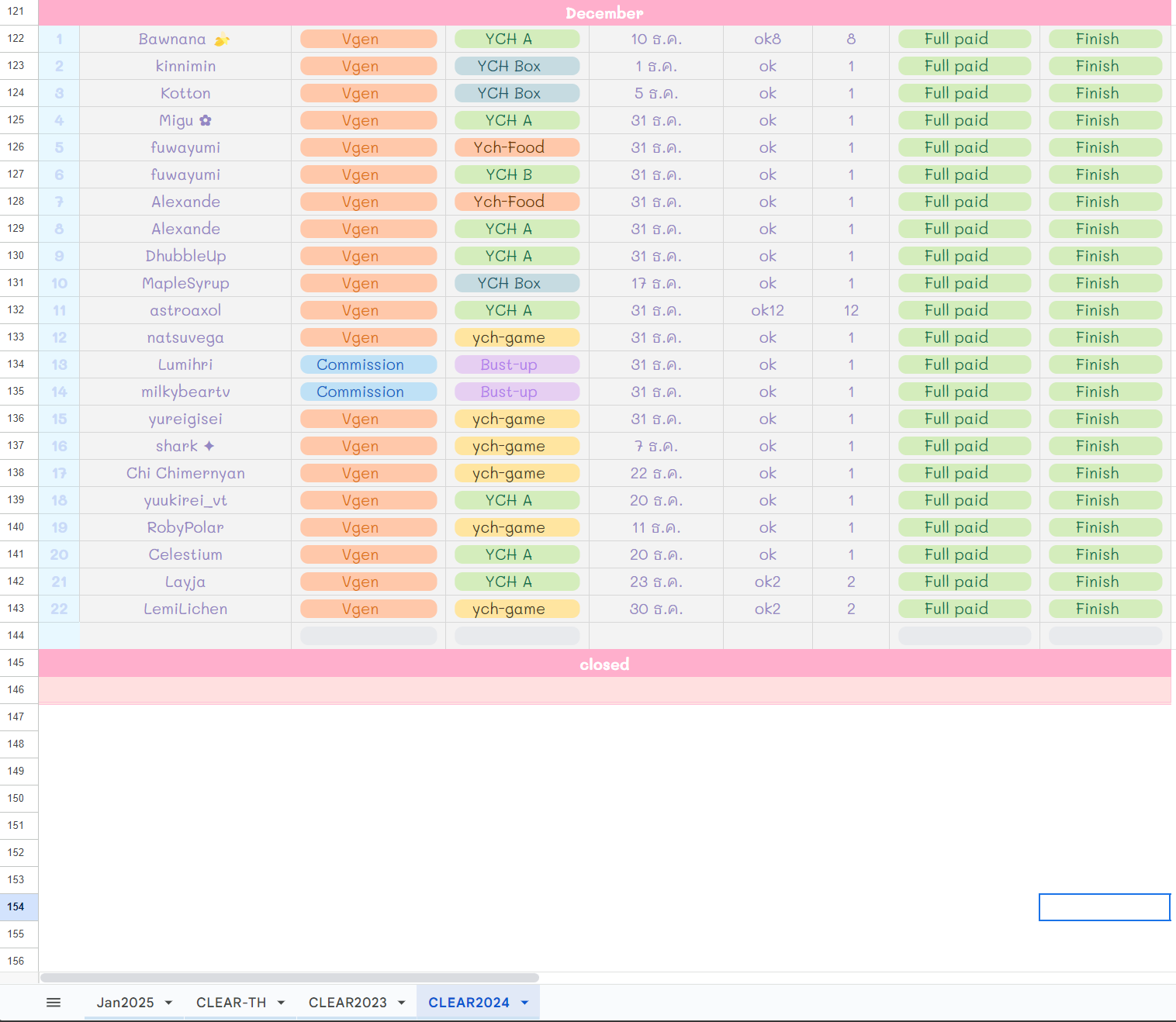Select the pink December header cell
This screenshot has height=1022, width=1176.
tap(604, 13)
